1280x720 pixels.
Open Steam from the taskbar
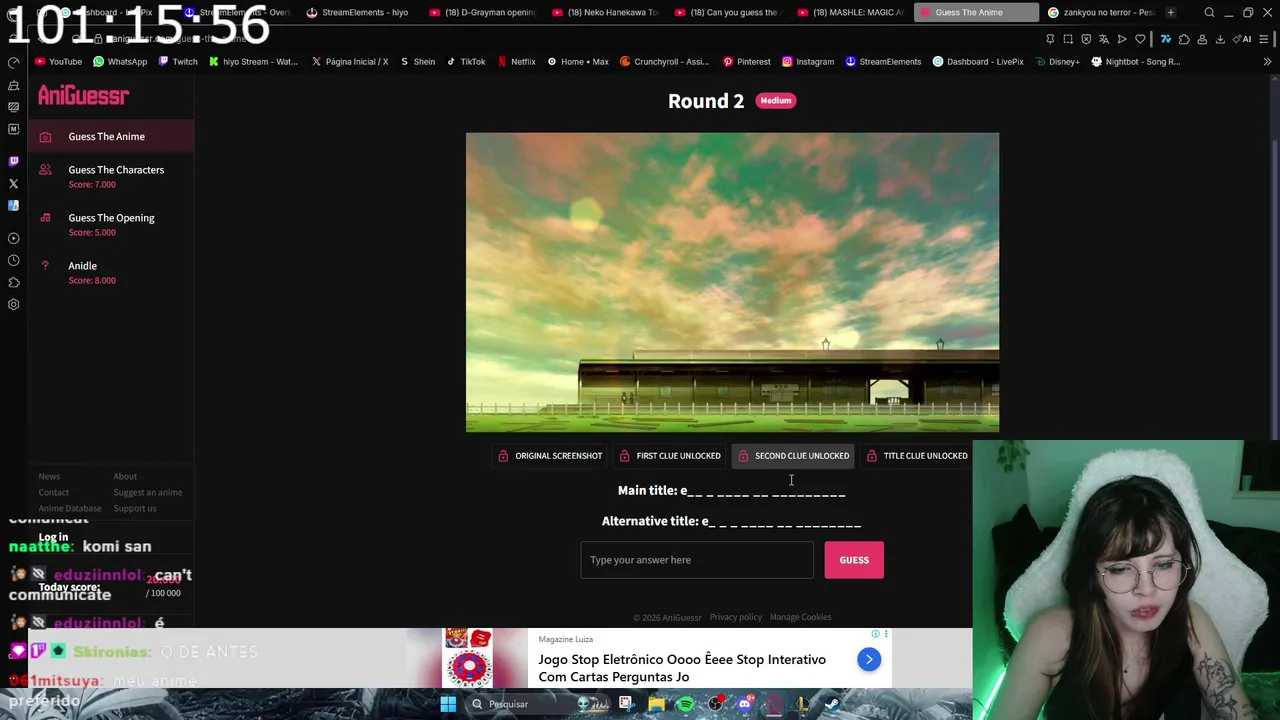tap(832, 704)
